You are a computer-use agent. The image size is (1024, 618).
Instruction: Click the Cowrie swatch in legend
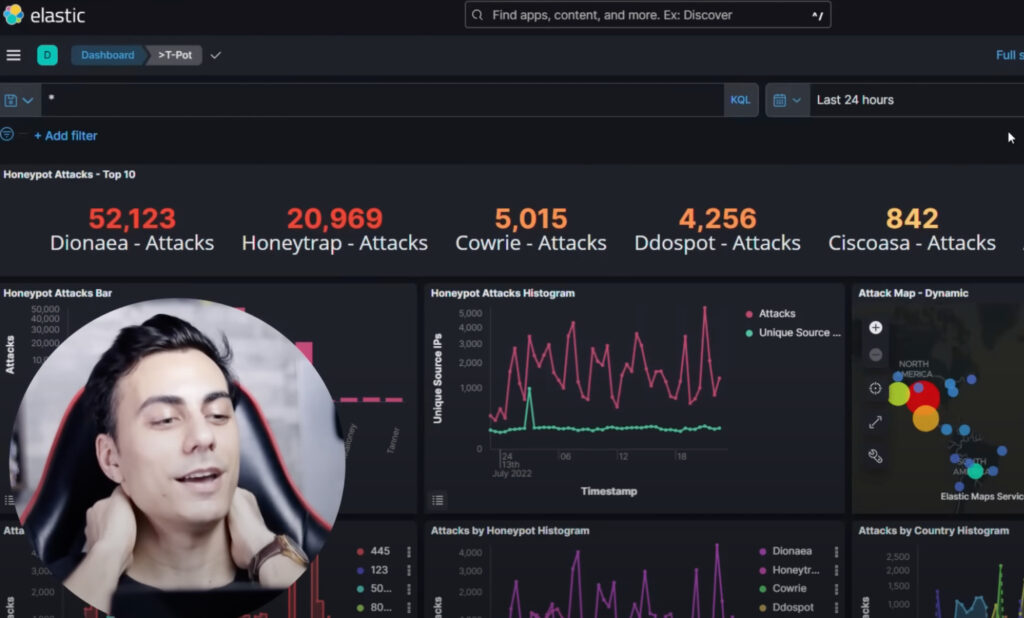pyautogui.click(x=762, y=589)
